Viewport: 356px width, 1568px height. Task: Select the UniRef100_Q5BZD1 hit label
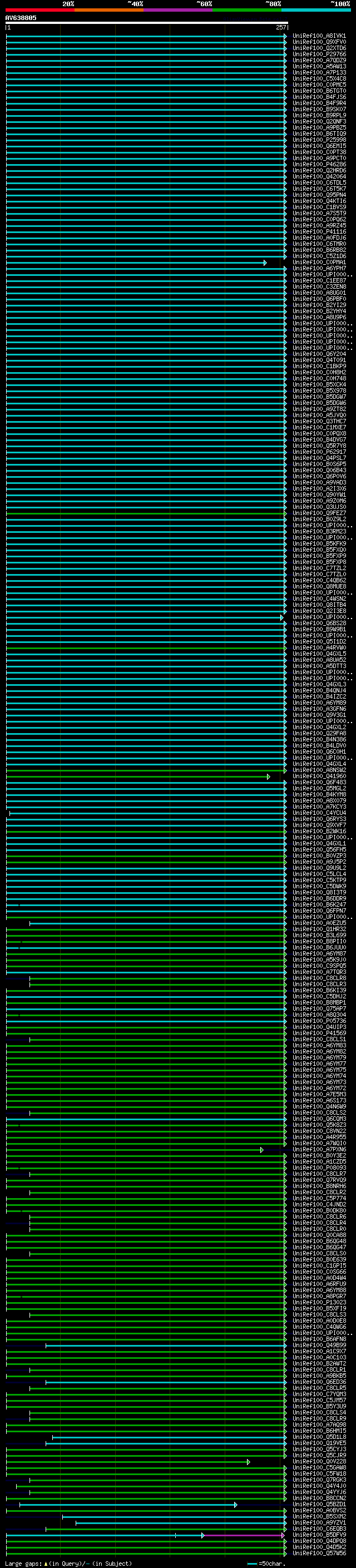tap(319, 1504)
